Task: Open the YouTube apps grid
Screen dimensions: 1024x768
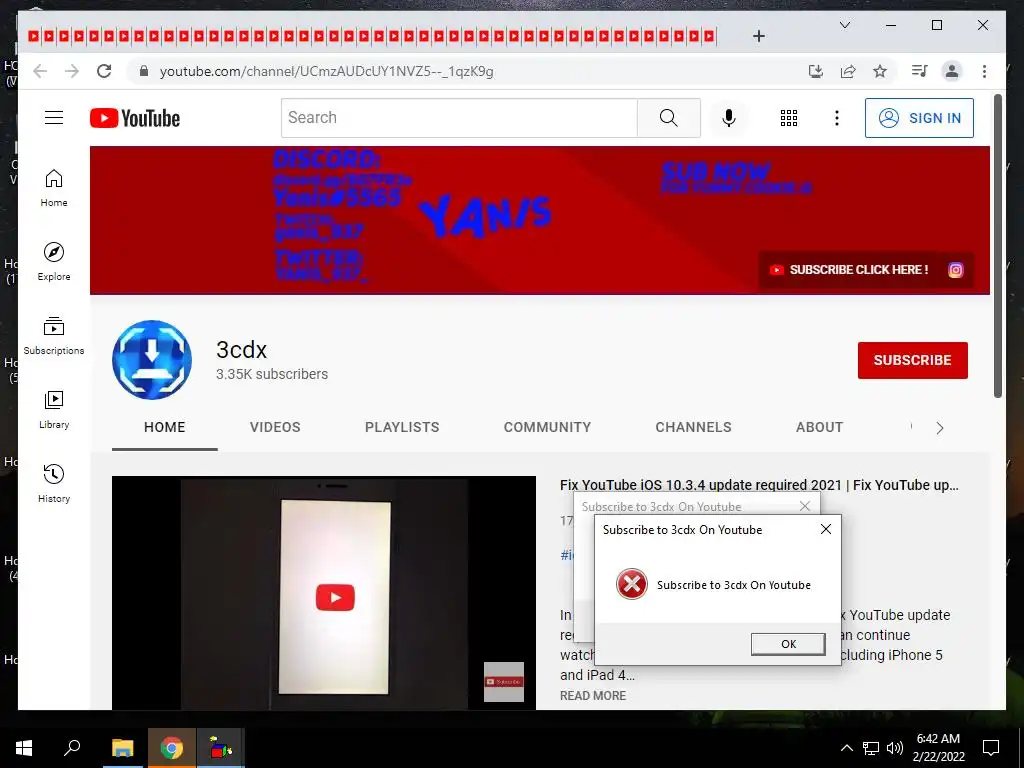Action: [x=788, y=118]
